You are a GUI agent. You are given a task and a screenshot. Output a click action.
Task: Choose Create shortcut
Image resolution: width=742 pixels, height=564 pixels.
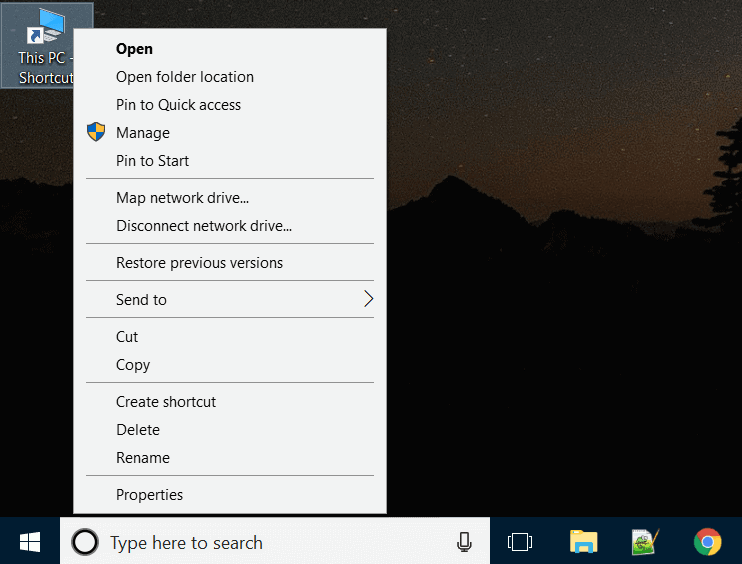click(230, 401)
